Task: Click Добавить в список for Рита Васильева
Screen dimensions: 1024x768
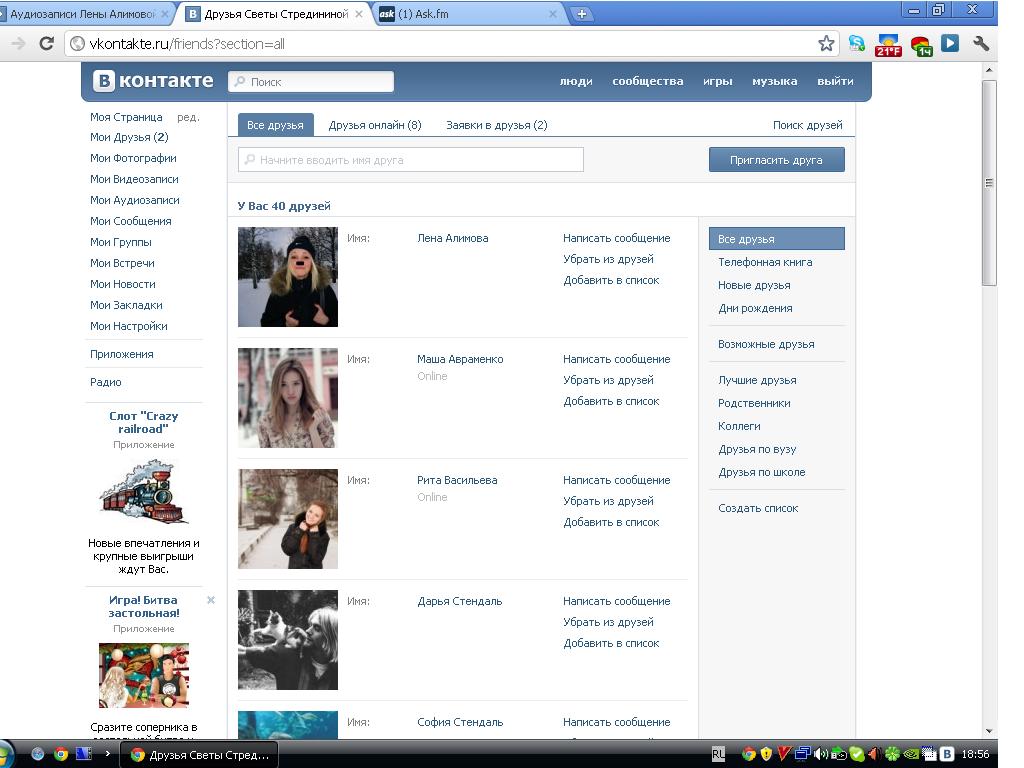Action: 611,522
